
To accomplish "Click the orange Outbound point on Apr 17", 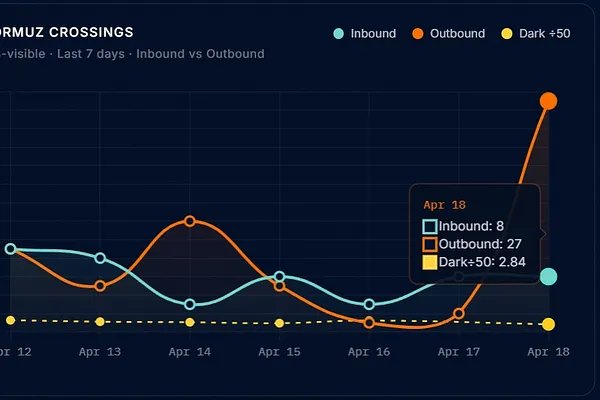I will click(459, 314).
